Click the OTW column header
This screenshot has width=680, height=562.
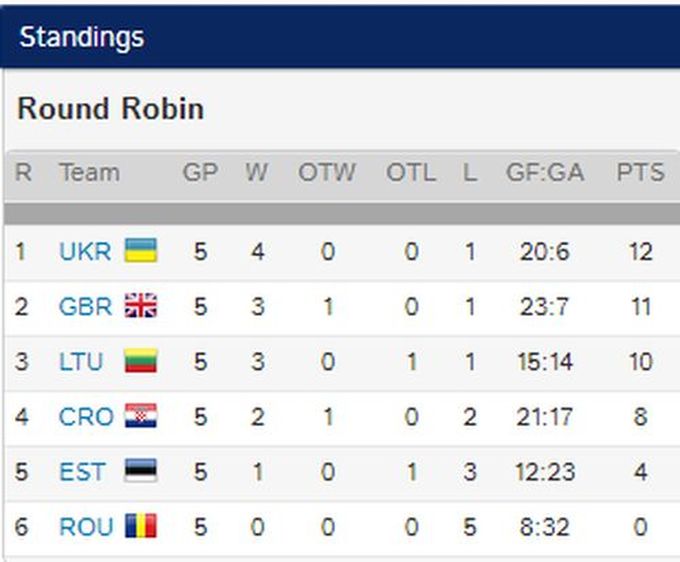327,173
